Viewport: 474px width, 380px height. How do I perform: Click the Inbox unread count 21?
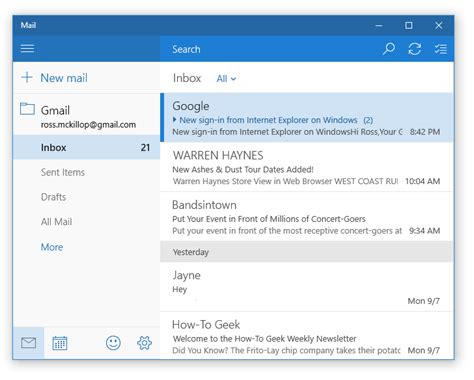145,147
